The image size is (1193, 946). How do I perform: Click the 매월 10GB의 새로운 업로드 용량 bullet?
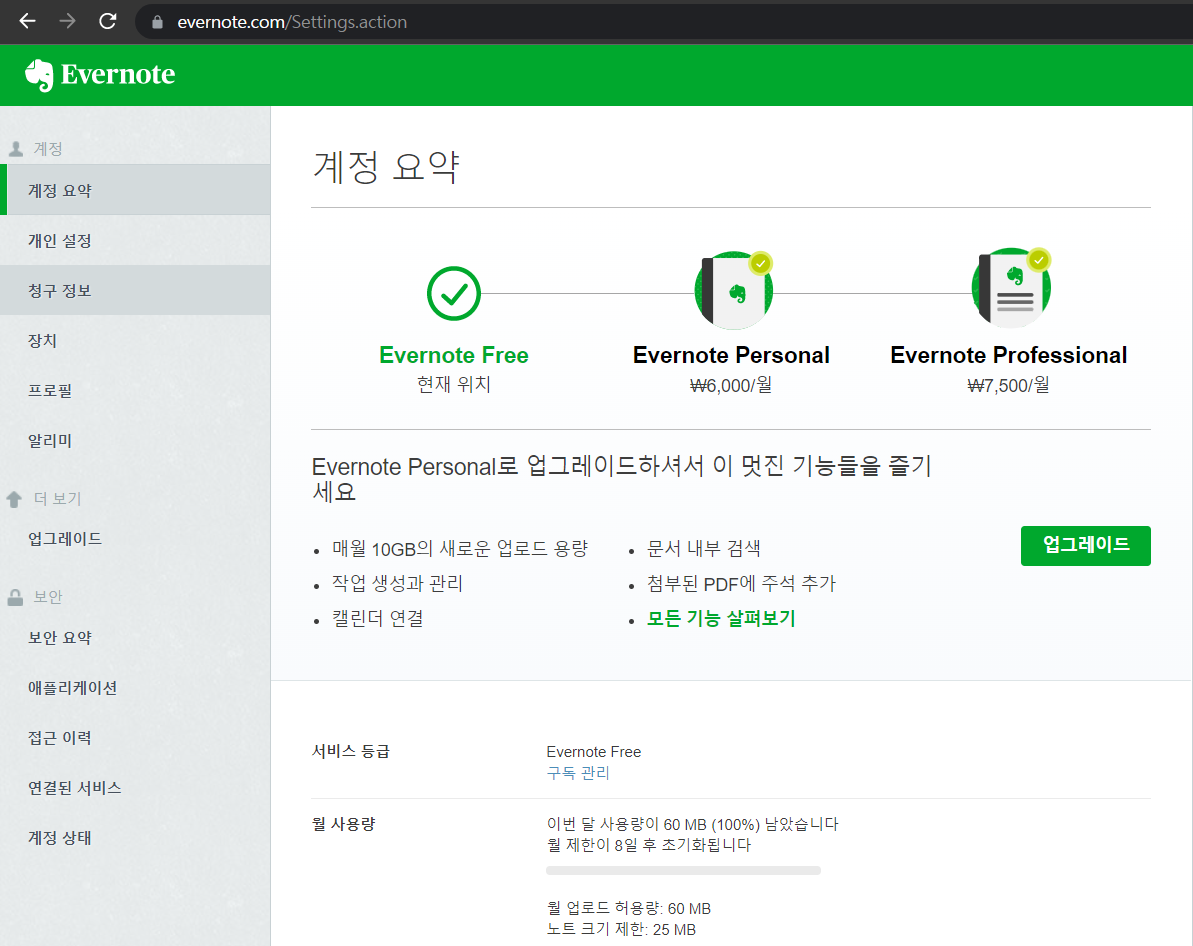coord(460,549)
